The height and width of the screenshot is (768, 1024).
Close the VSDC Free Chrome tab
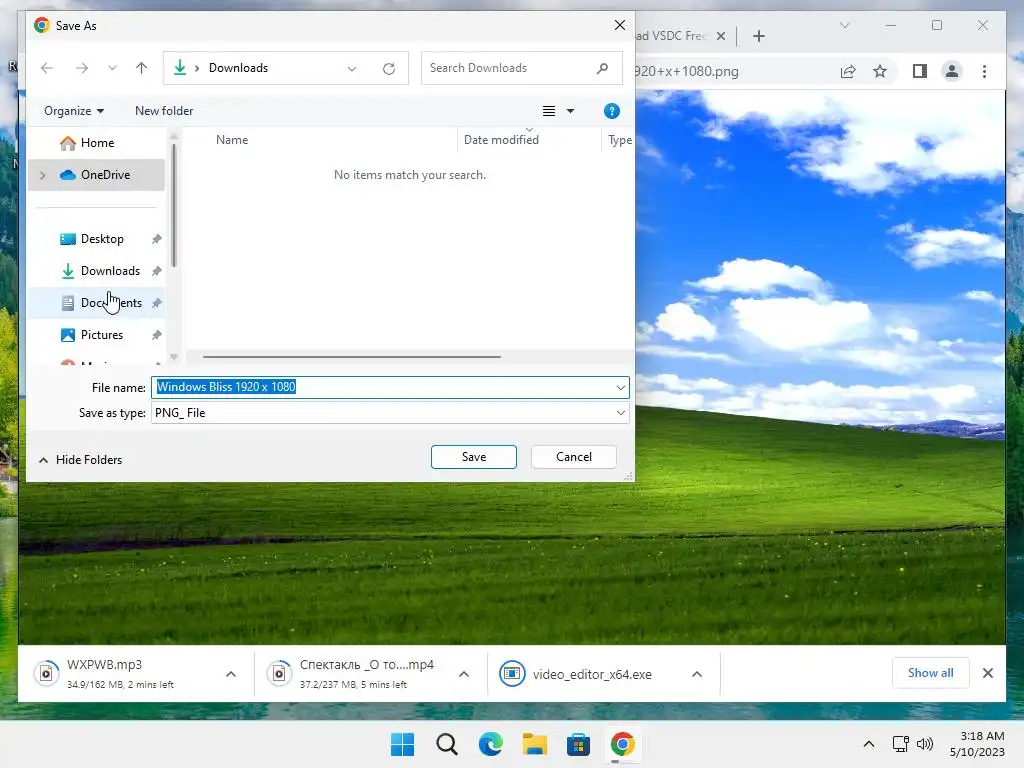[721, 36]
